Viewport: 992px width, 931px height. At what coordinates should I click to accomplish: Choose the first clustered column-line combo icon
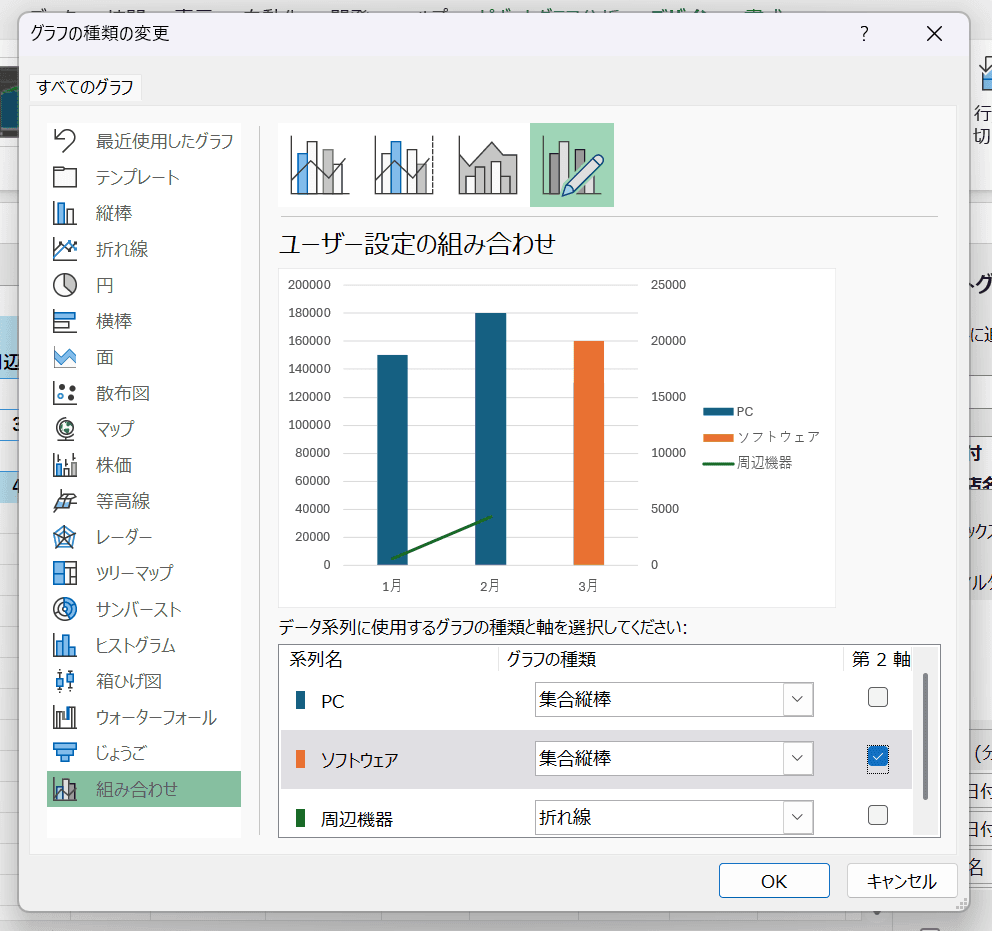click(x=319, y=165)
